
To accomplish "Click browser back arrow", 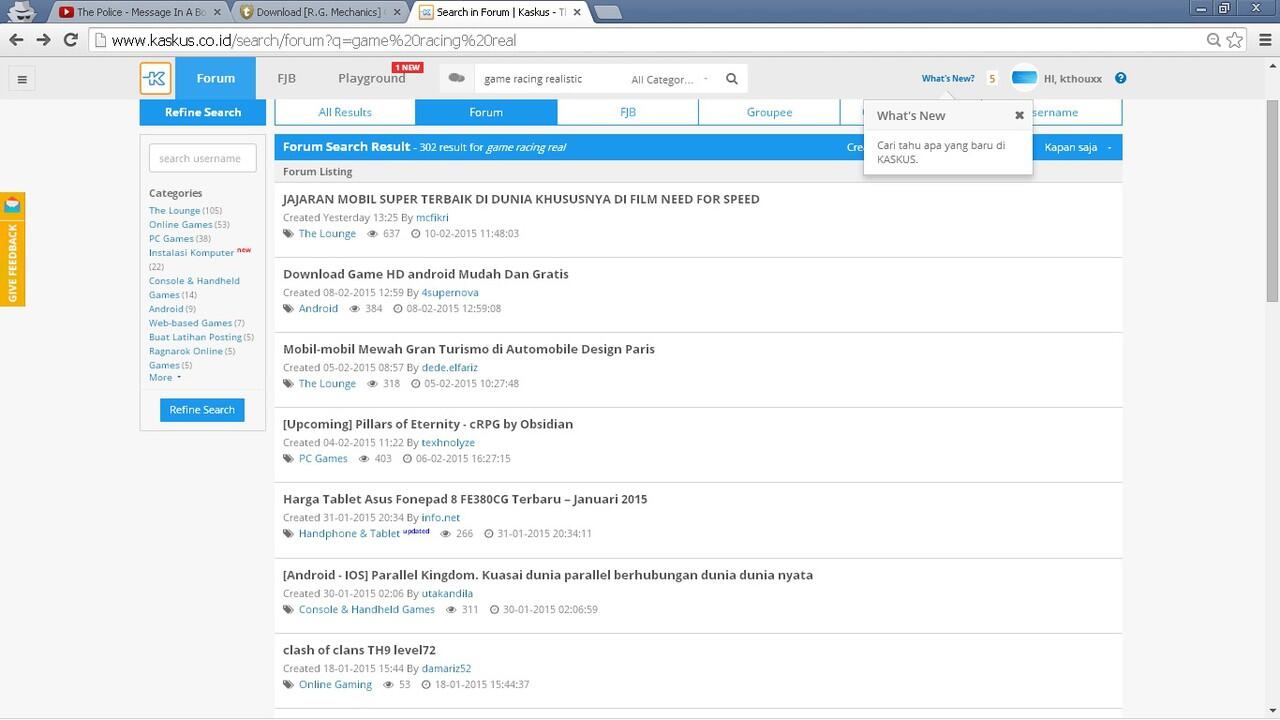I will 16,40.
